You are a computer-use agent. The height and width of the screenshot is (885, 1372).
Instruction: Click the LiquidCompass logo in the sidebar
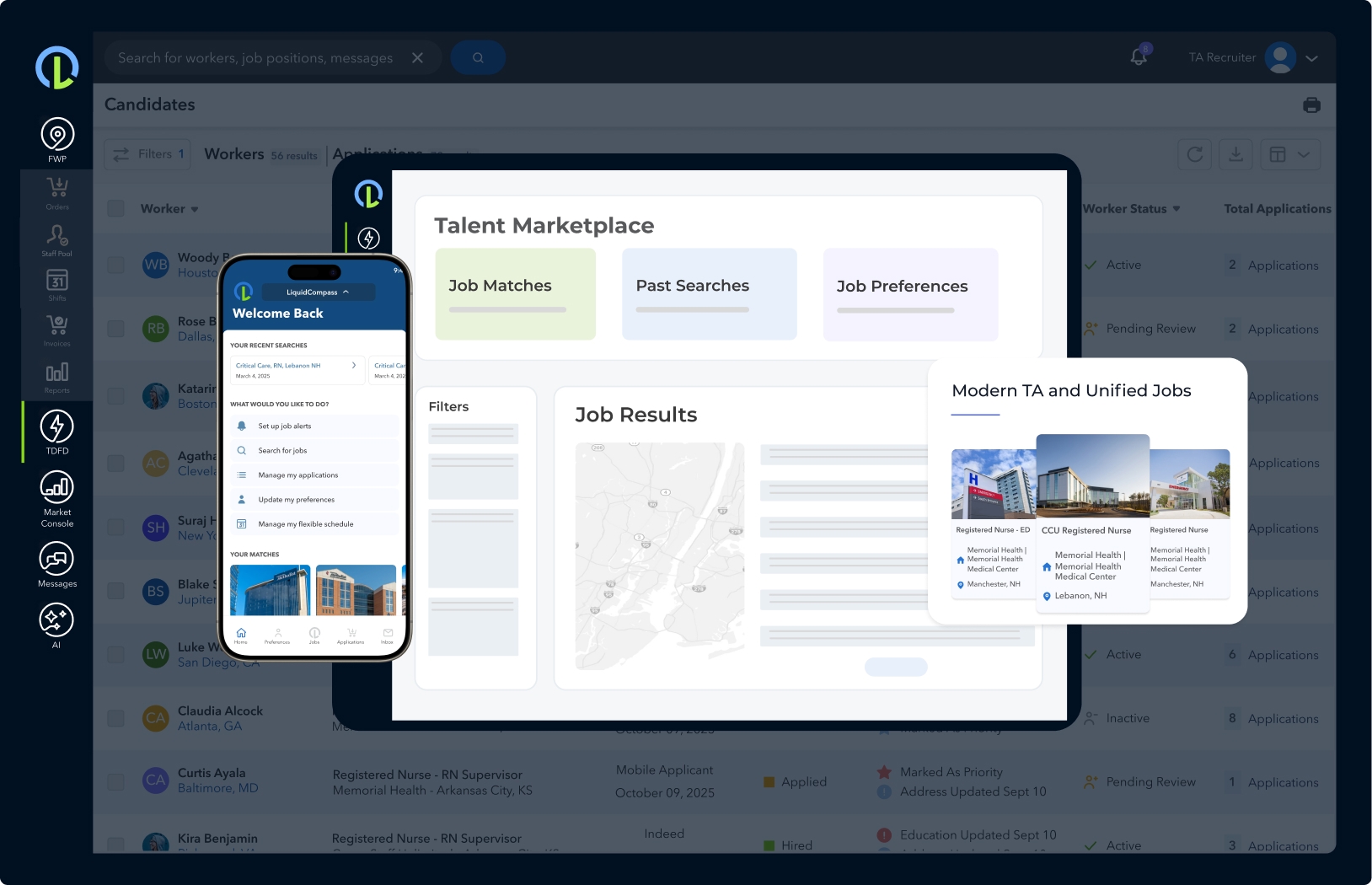pyautogui.click(x=57, y=68)
